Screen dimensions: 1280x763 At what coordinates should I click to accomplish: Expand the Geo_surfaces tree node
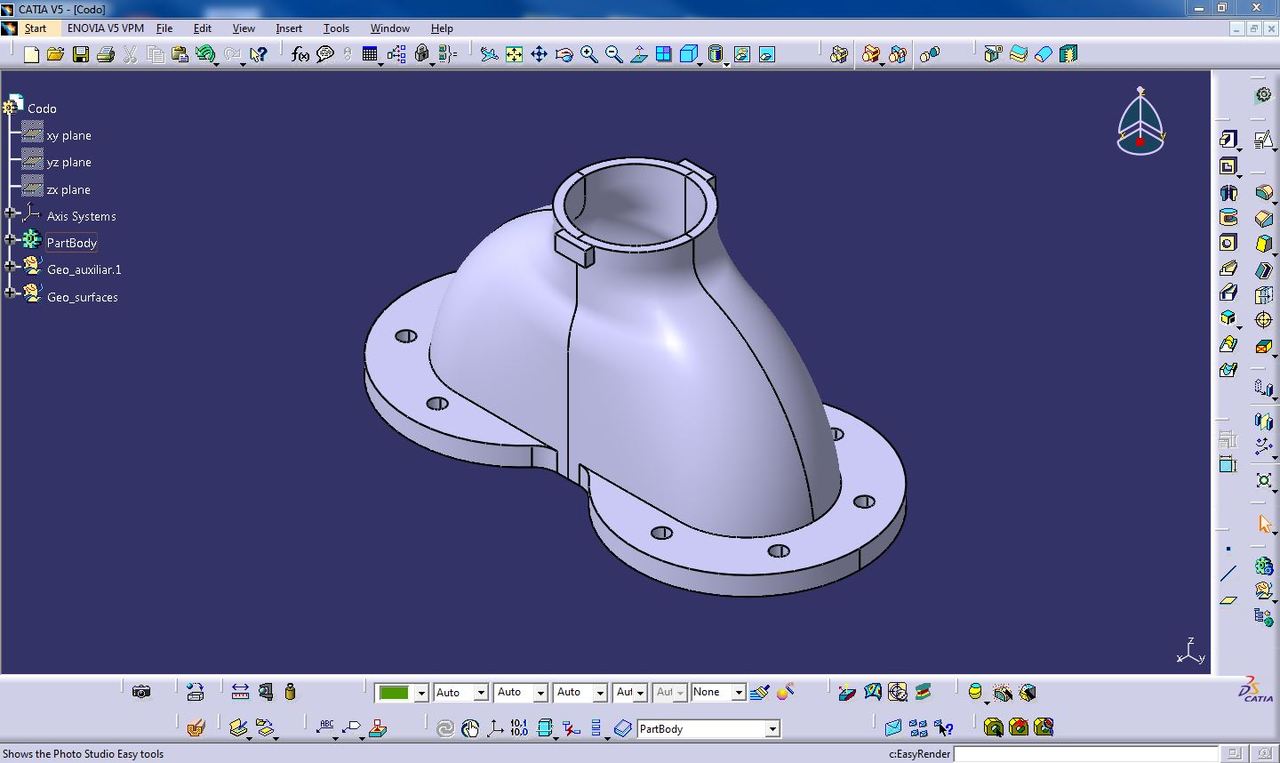tap(11, 293)
